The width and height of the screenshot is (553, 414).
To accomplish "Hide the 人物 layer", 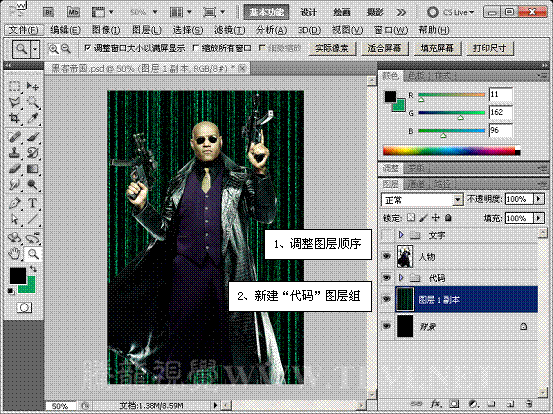I will click(387, 256).
